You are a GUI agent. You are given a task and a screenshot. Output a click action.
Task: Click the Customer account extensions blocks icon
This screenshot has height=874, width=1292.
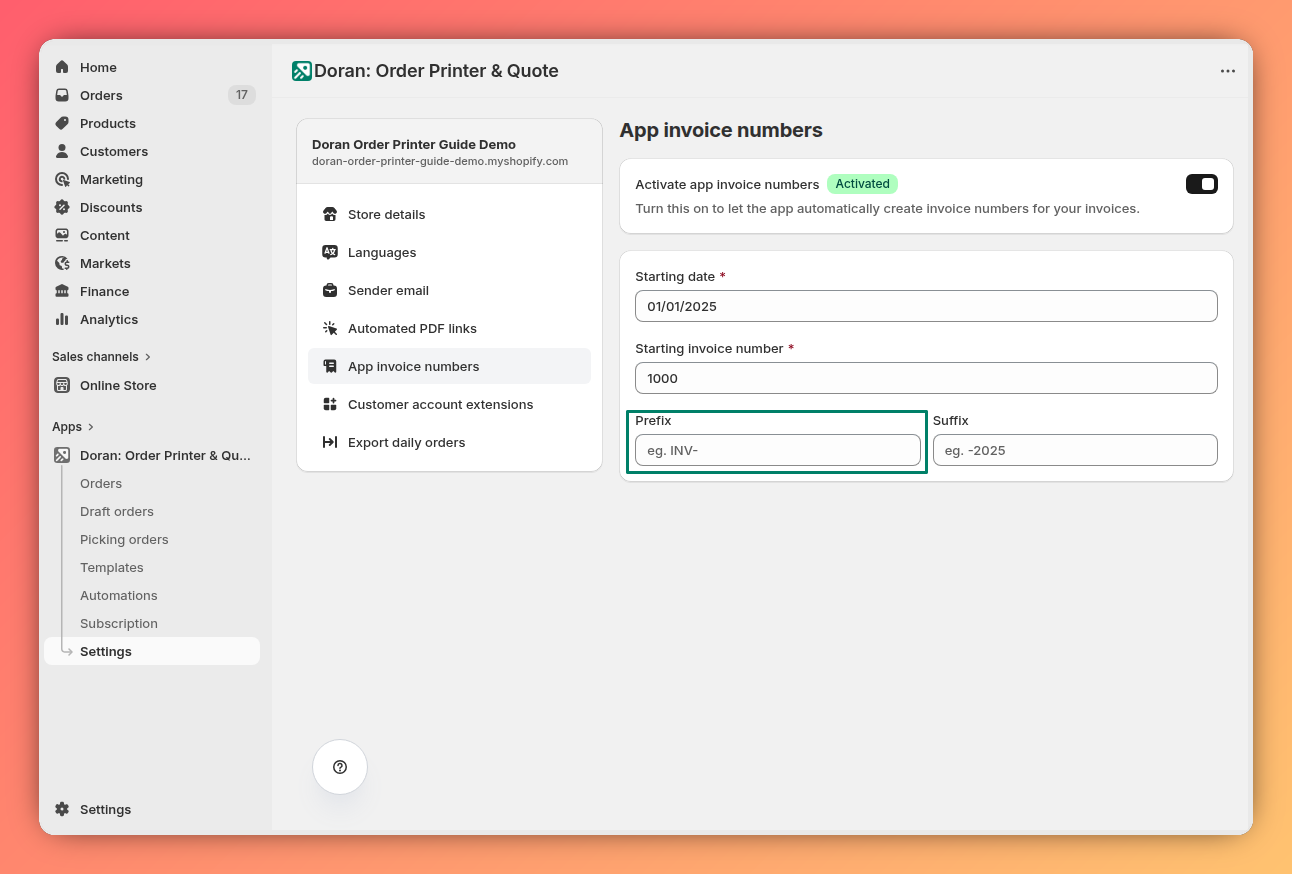330,404
